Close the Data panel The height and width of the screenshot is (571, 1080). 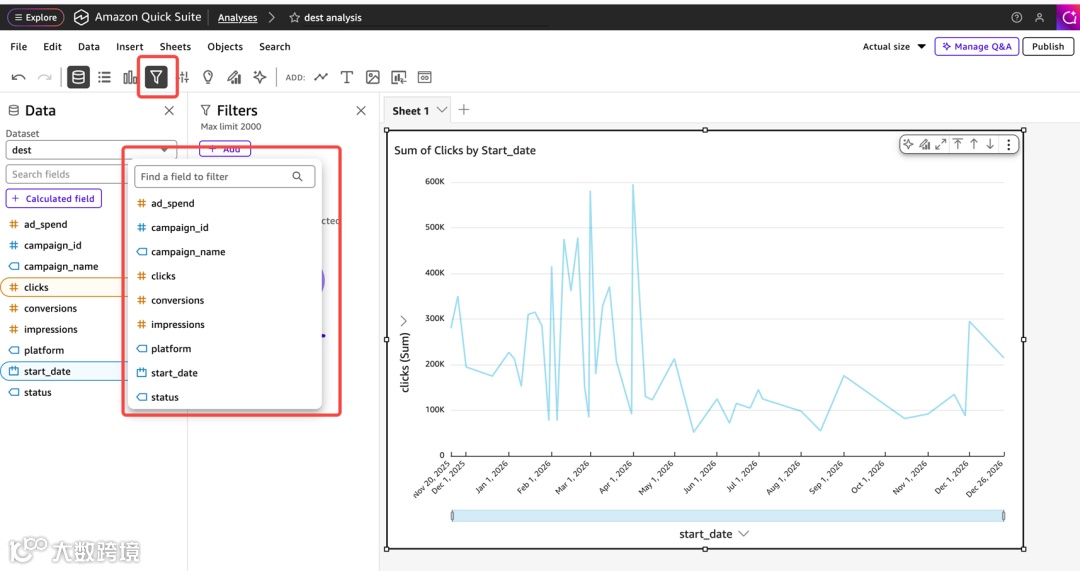pos(169,110)
